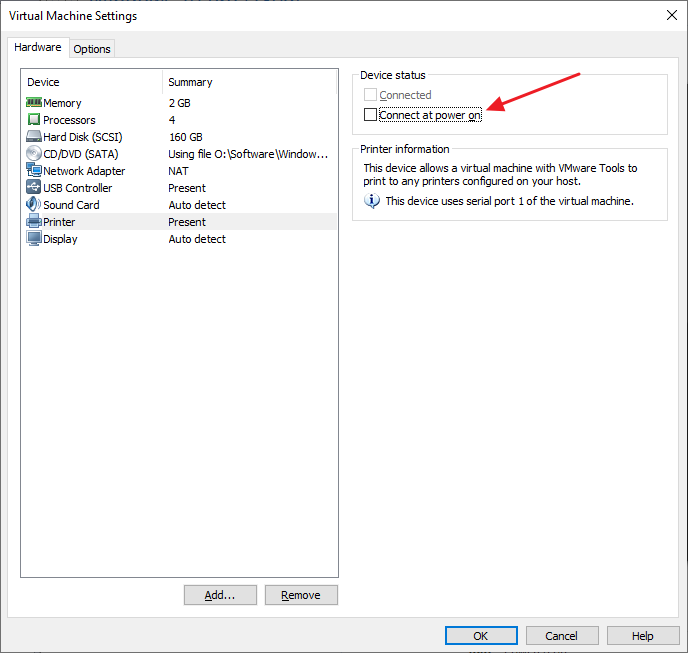Click the Memory device icon
Viewport: 688px width, 653px height.
click(34, 102)
